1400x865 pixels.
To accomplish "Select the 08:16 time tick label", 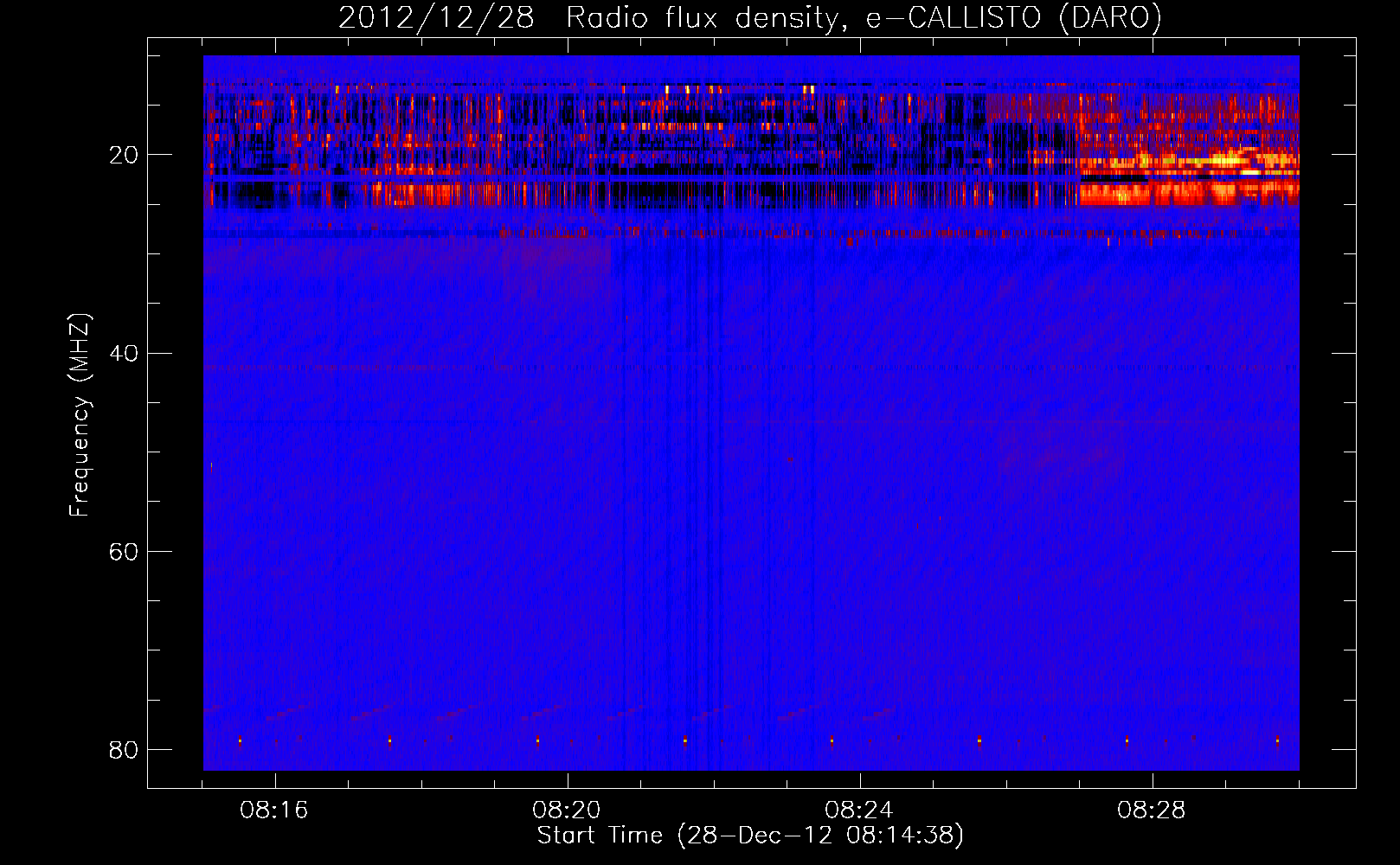I will pyautogui.click(x=274, y=811).
